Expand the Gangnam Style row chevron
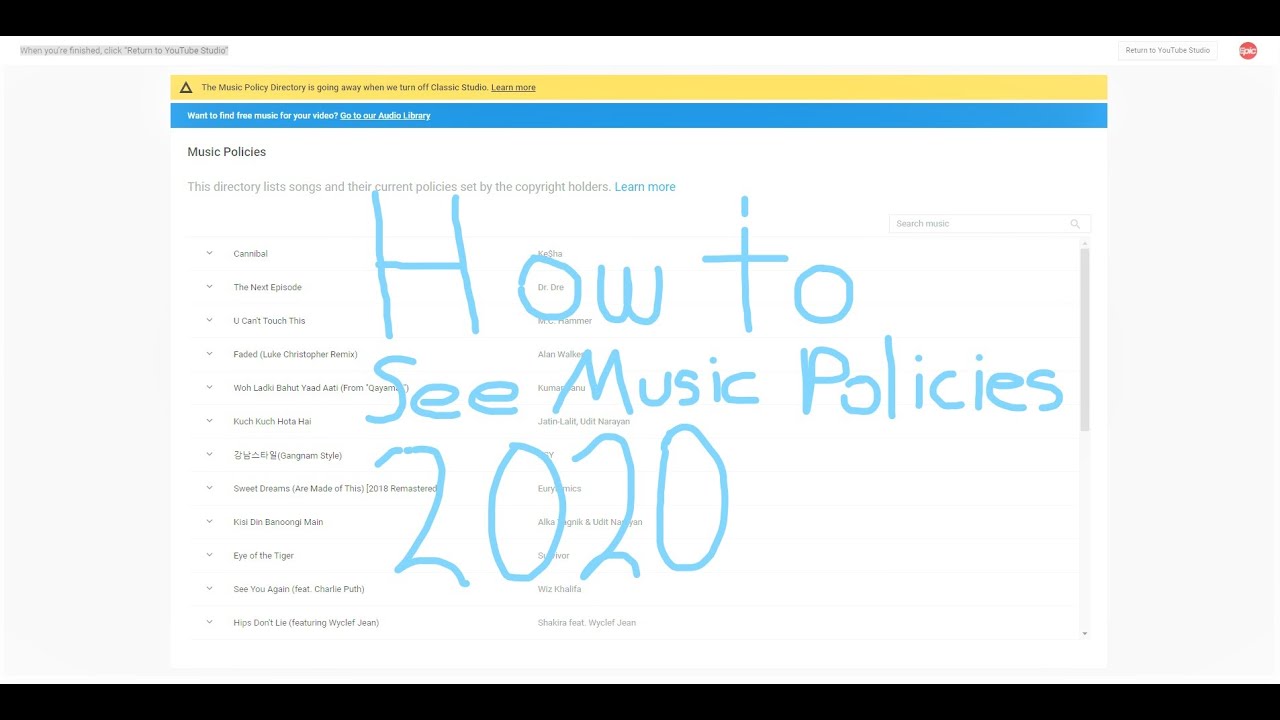1280x720 pixels. [x=209, y=454]
